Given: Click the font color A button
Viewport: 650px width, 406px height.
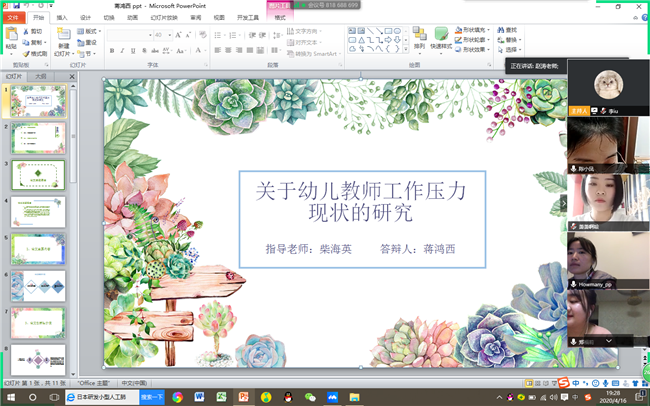Looking at the screenshot, I should coord(200,51).
